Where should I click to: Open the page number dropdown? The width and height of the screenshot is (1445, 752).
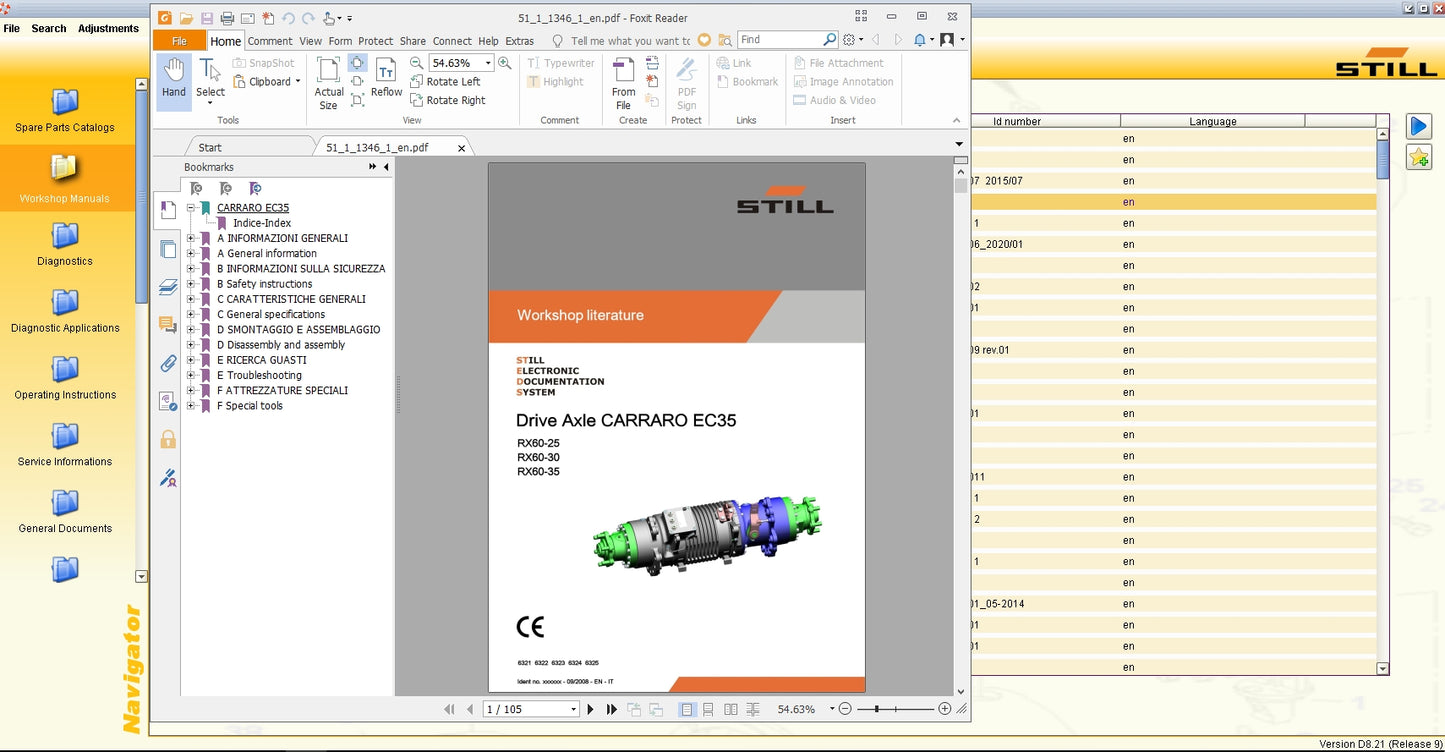(574, 709)
